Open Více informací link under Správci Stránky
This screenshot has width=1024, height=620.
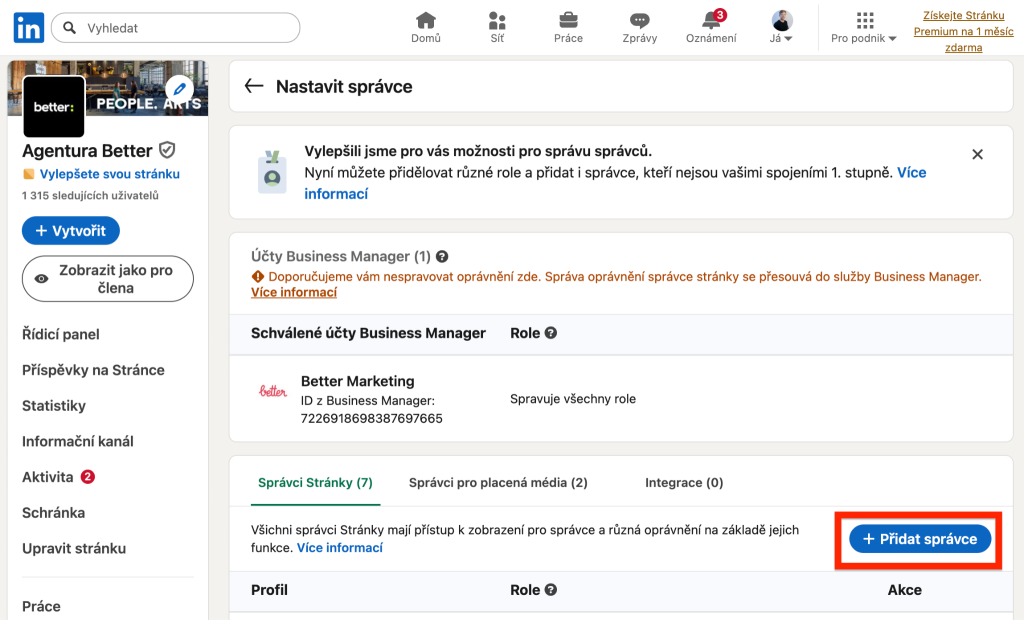pyautogui.click(x=340, y=547)
